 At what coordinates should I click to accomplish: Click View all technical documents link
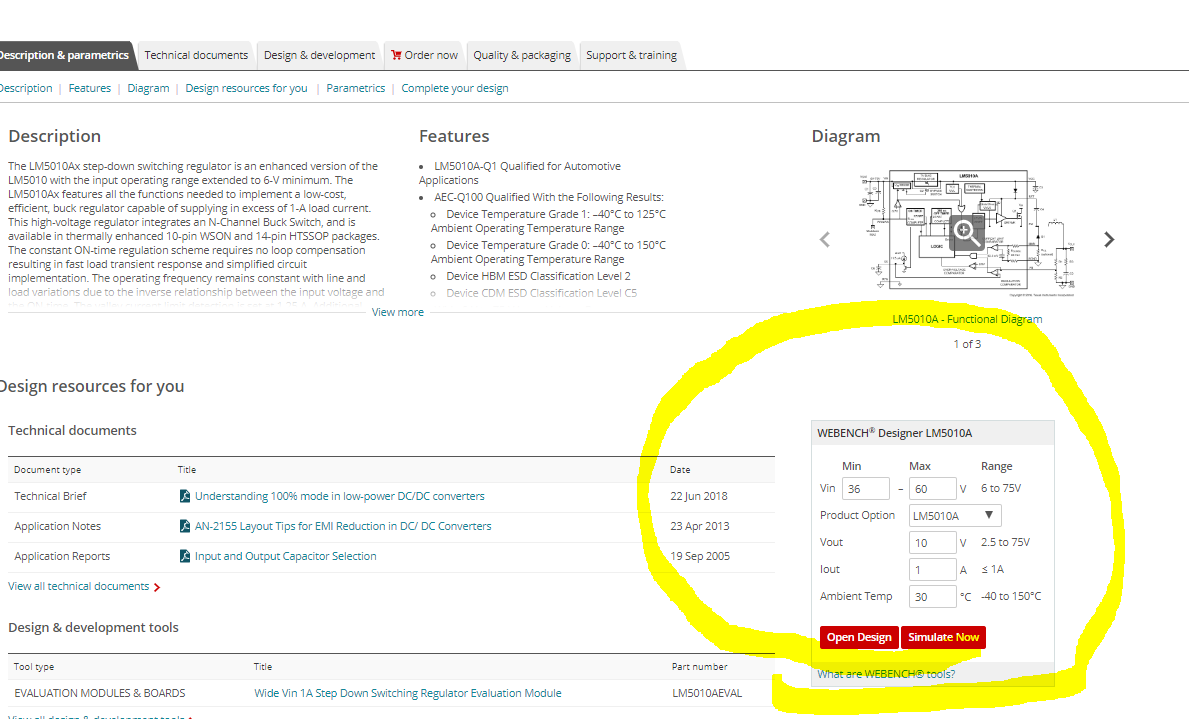pyautogui.click(x=79, y=586)
